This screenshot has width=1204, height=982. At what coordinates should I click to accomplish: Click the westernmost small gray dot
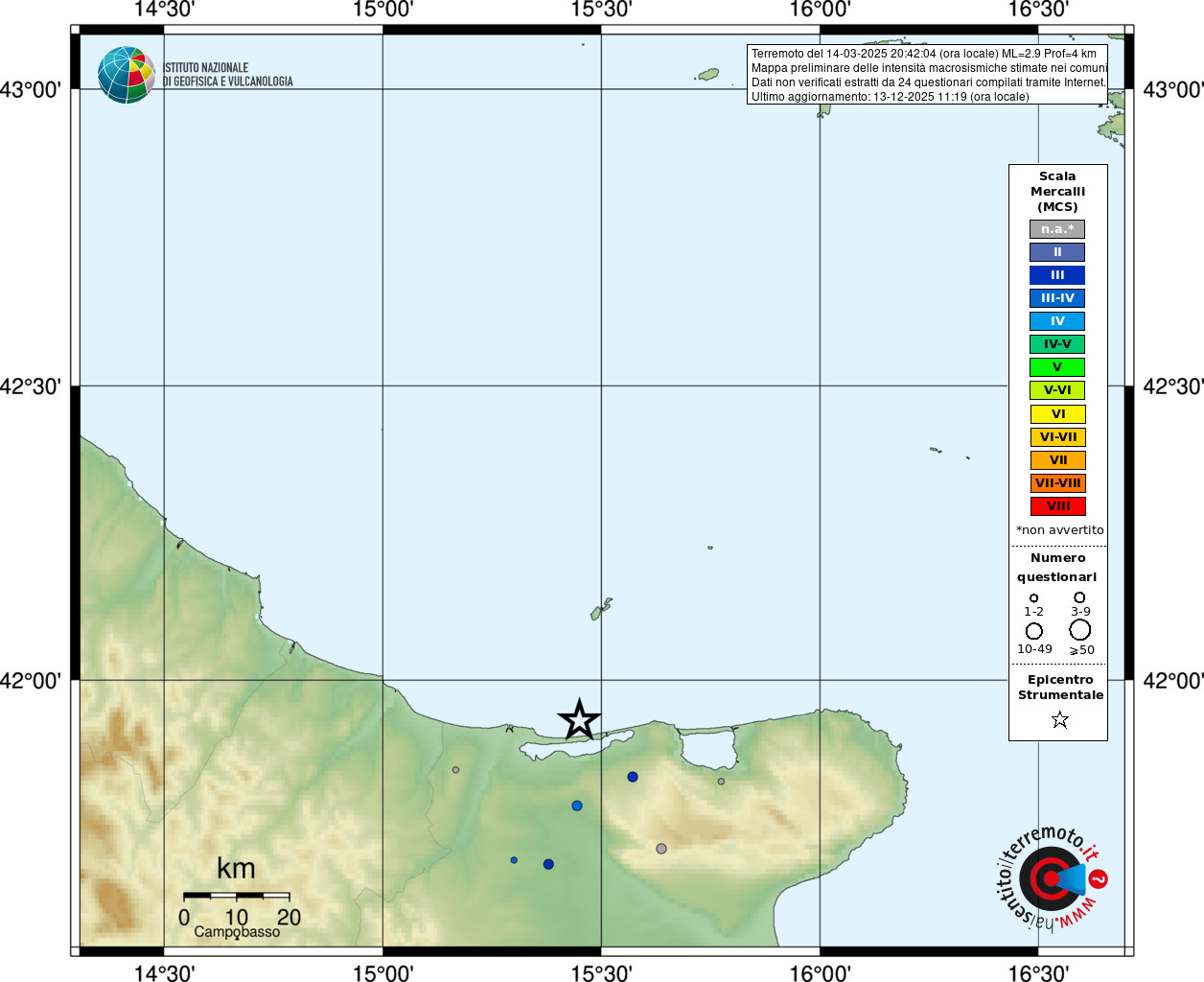pyautogui.click(x=455, y=770)
